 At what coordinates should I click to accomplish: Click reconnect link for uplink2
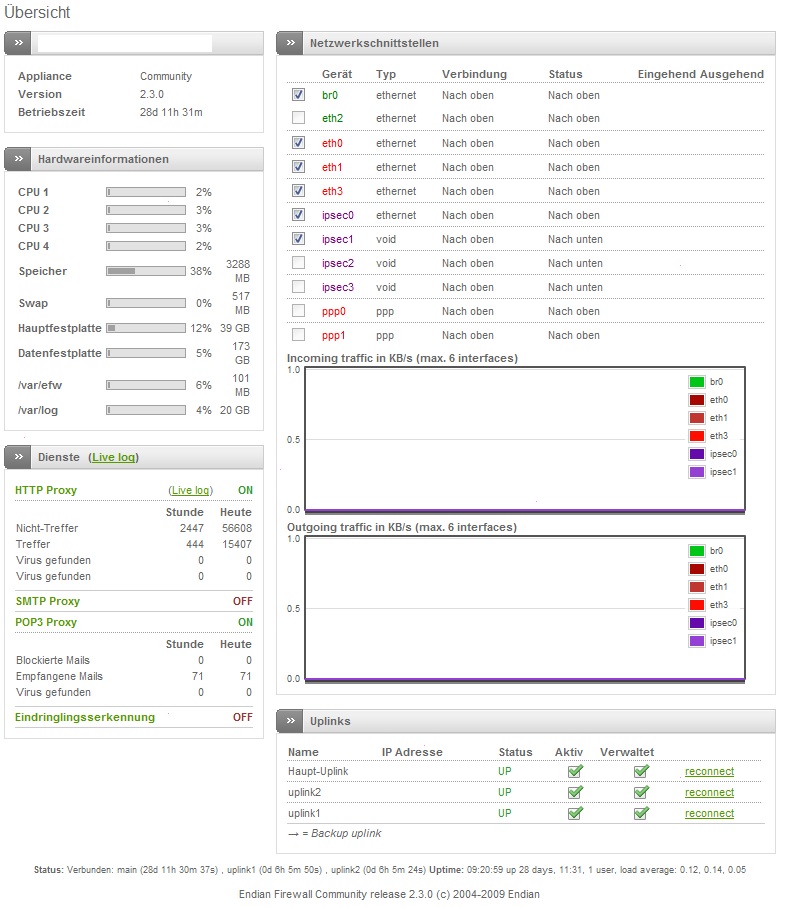pyautogui.click(x=709, y=793)
